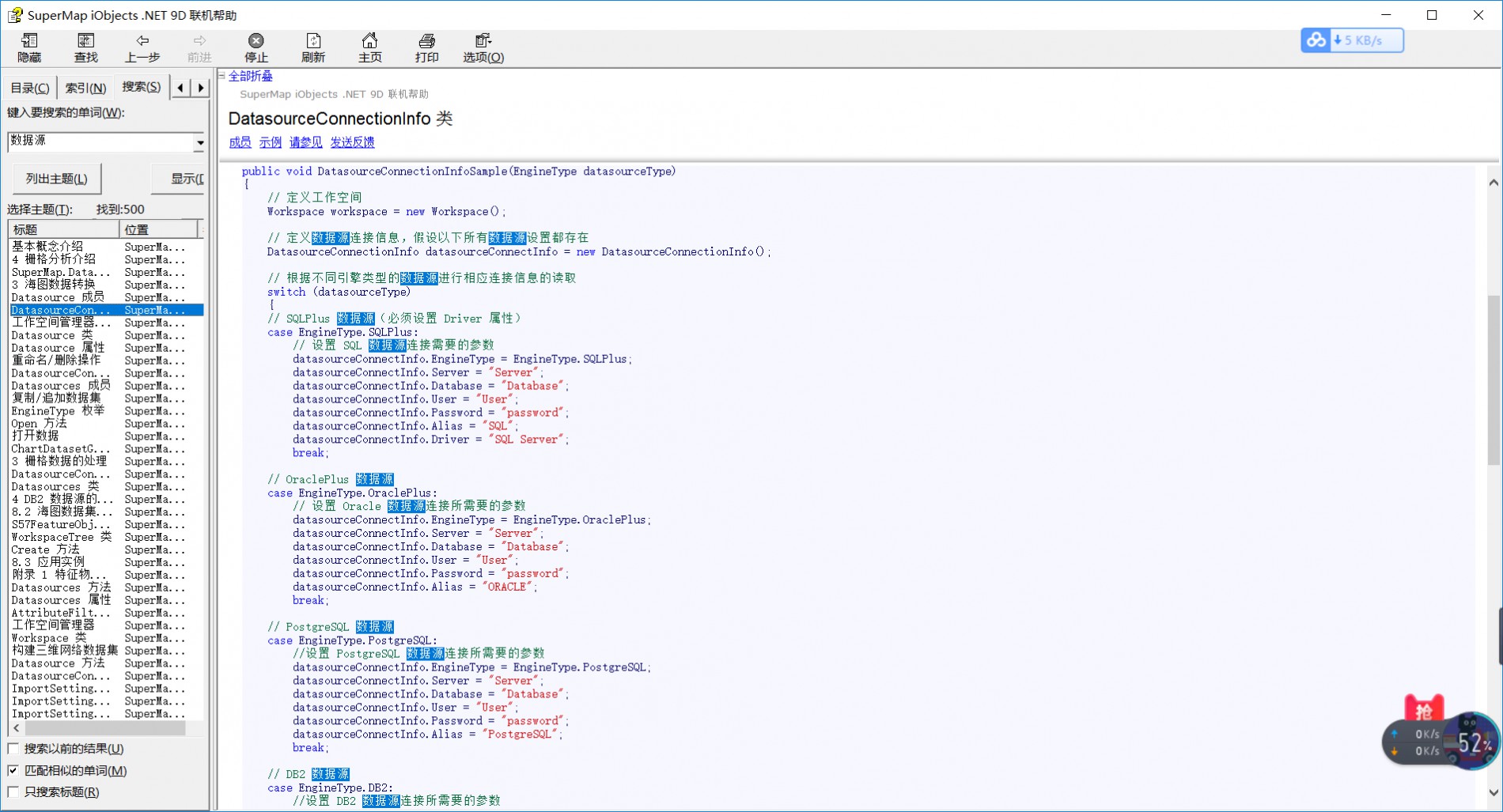Go to 主页 (Home) icon
Image resolution: width=1503 pixels, height=812 pixels.
(369, 48)
